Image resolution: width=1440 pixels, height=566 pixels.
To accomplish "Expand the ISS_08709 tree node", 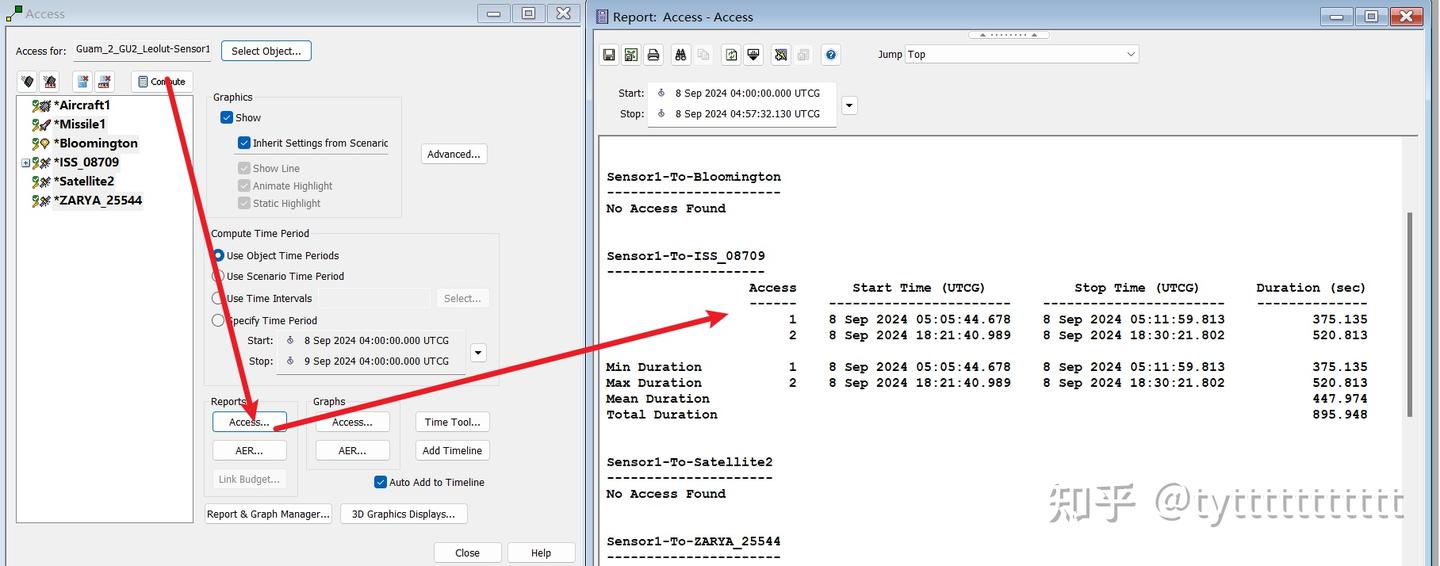I will [25, 163].
